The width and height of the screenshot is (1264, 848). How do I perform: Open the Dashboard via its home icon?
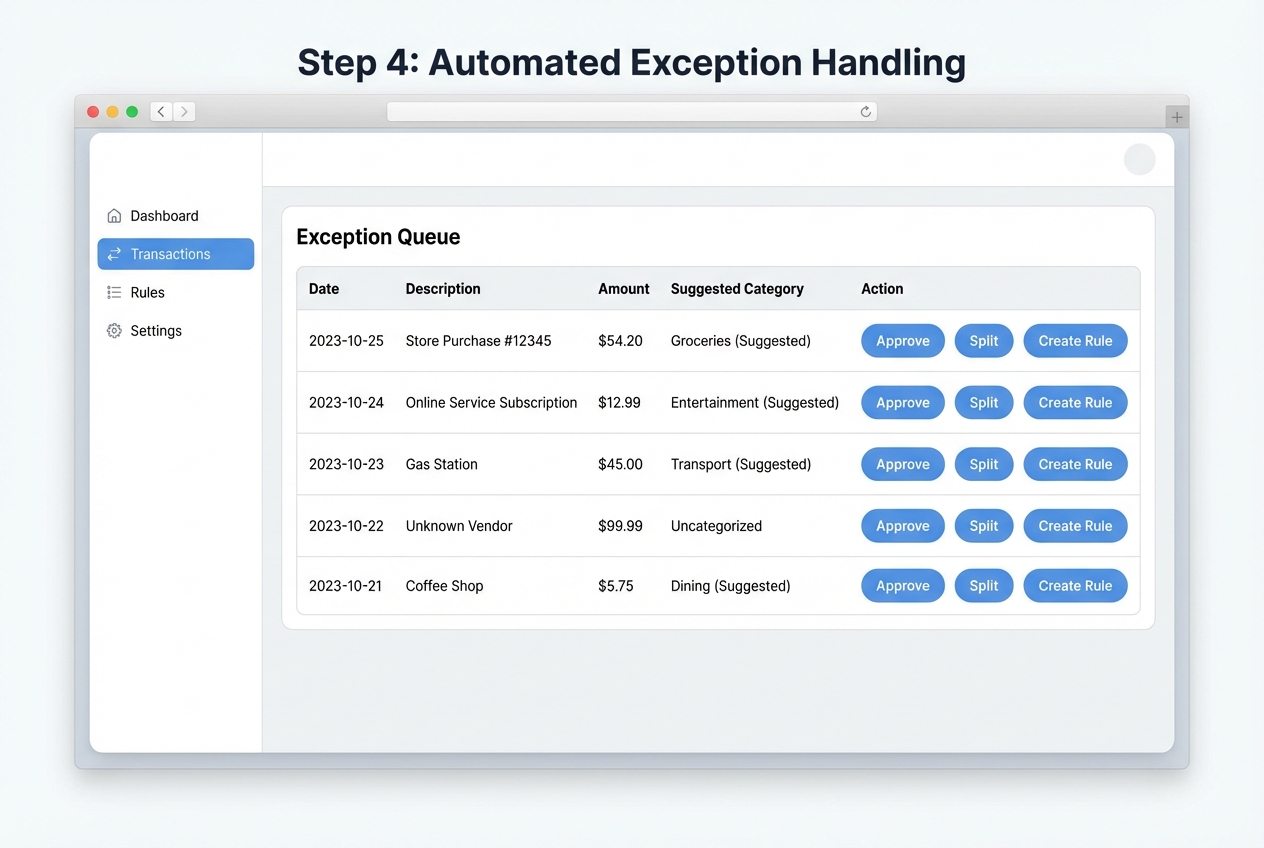pos(113,215)
